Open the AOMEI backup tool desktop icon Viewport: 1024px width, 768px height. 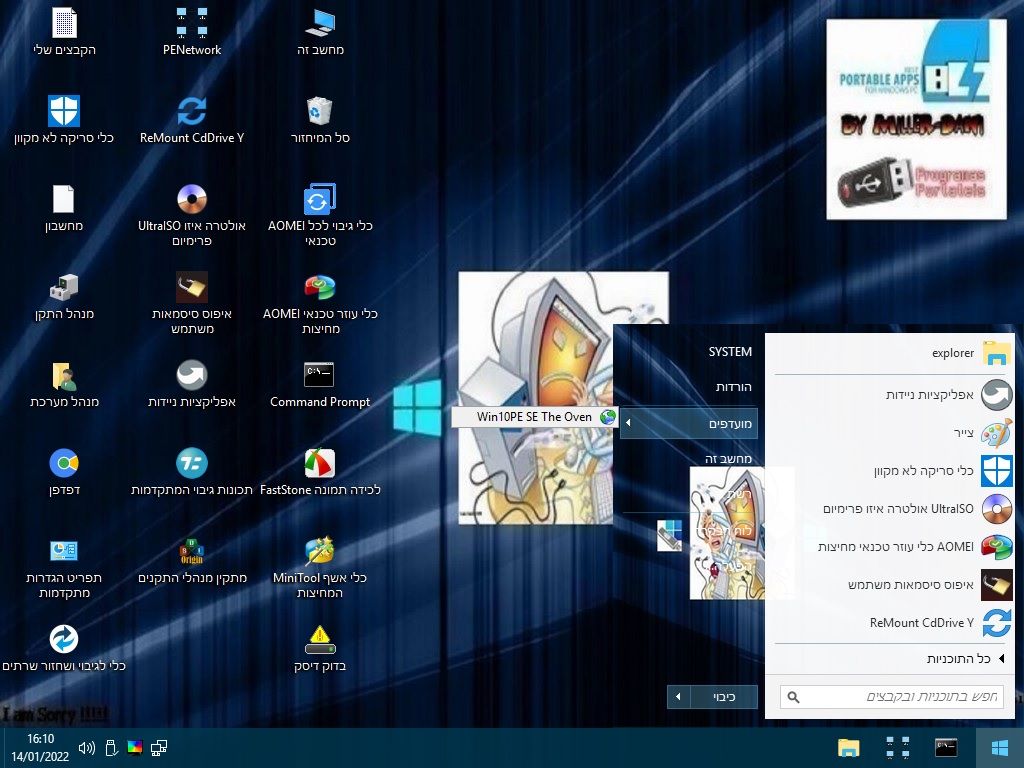320,215
